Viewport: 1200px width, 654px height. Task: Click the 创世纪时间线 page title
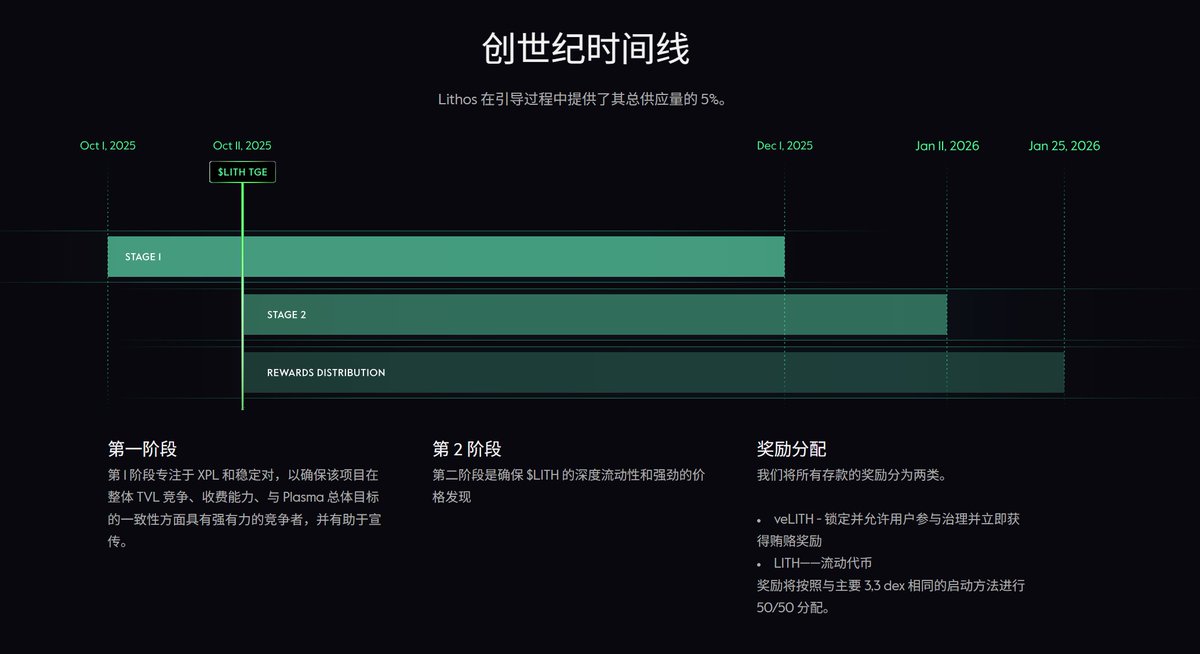[586, 49]
